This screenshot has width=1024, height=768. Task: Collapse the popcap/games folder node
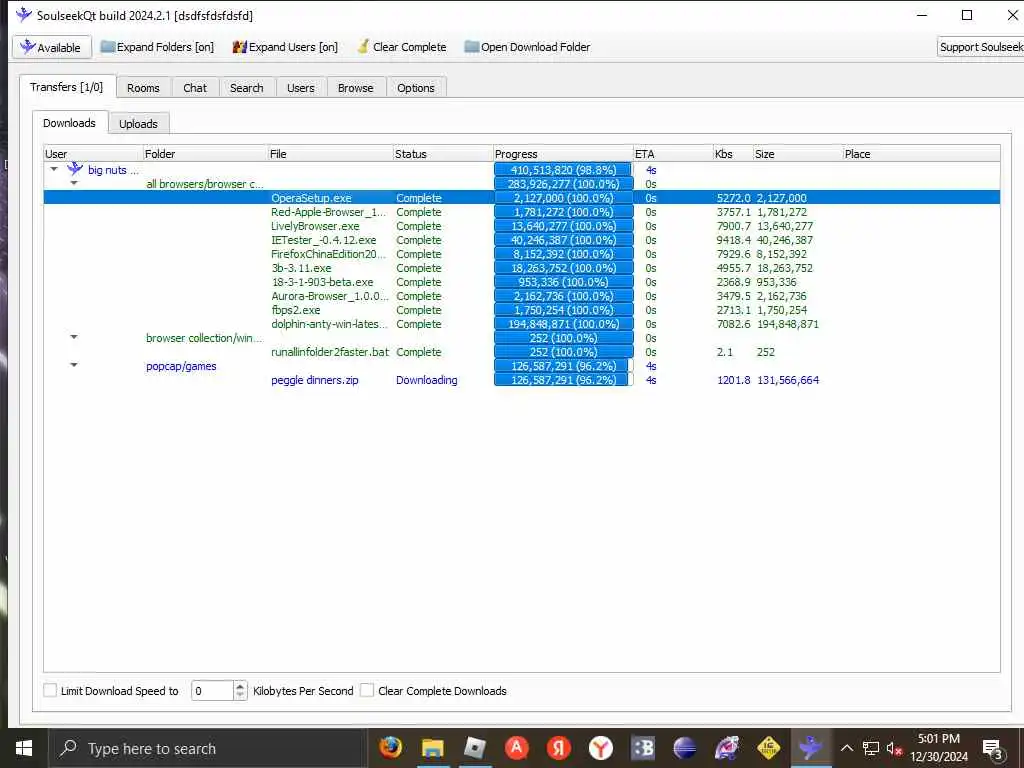pos(74,366)
